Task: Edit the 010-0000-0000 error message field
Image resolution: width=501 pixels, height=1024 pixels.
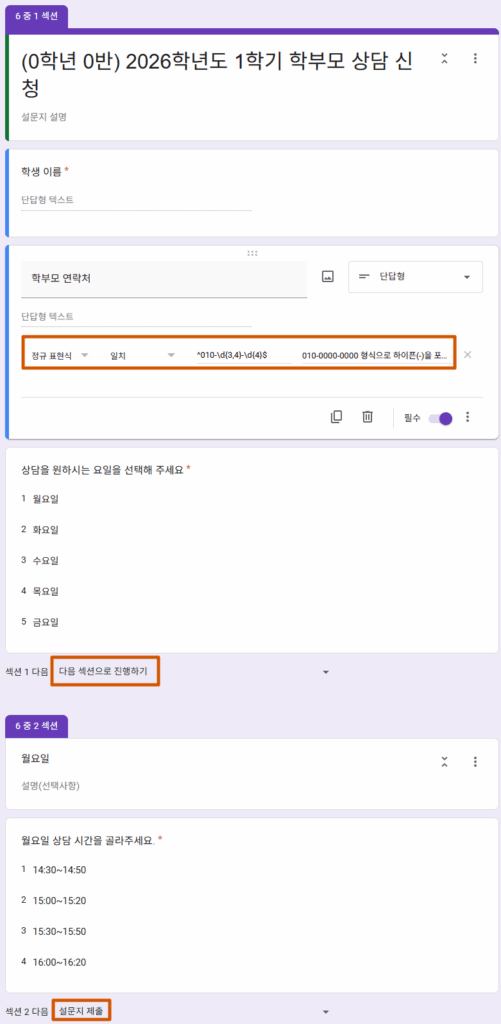Action: tap(376, 355)
